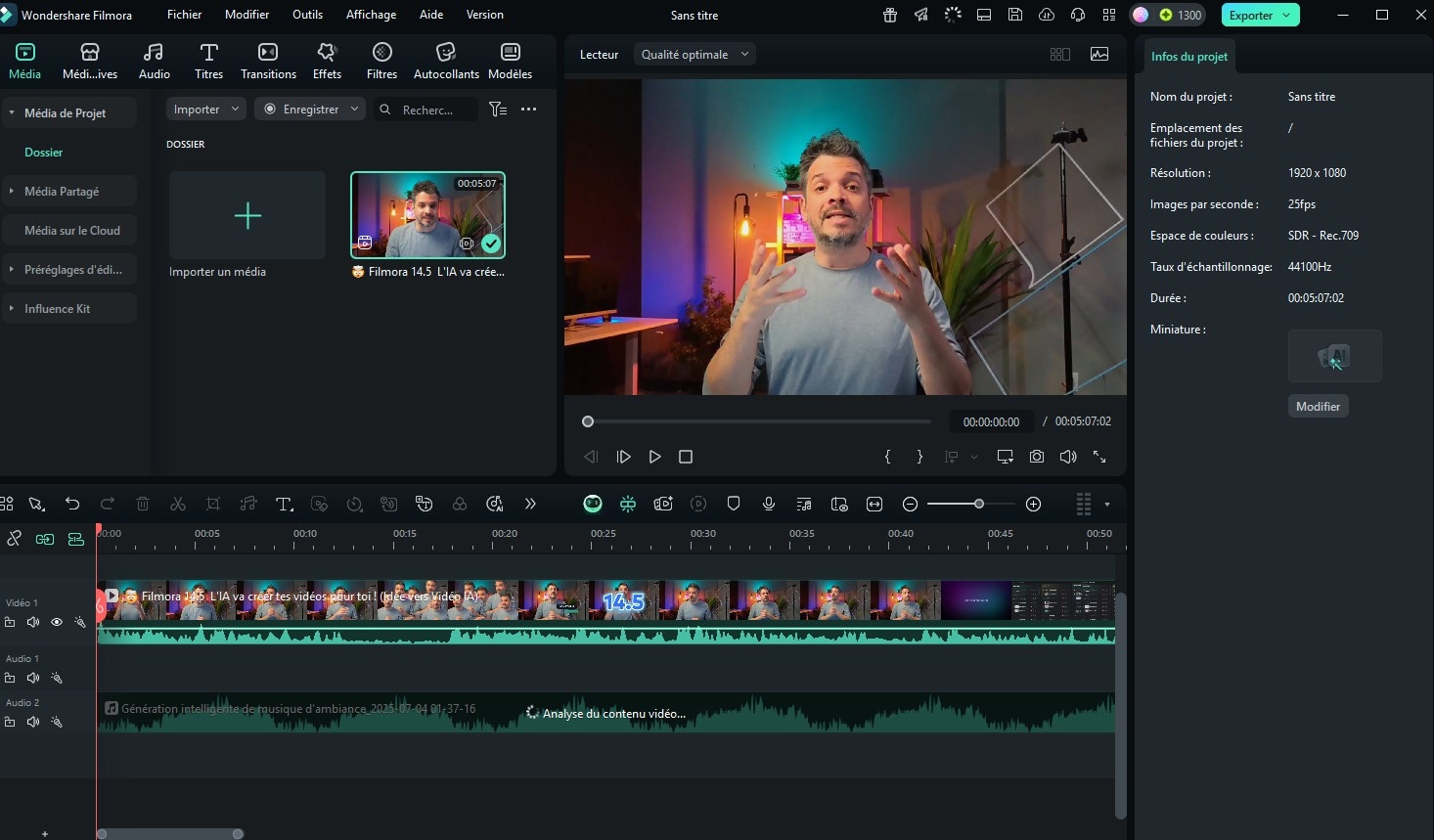Lock the Vidéo 1 track

10,622
